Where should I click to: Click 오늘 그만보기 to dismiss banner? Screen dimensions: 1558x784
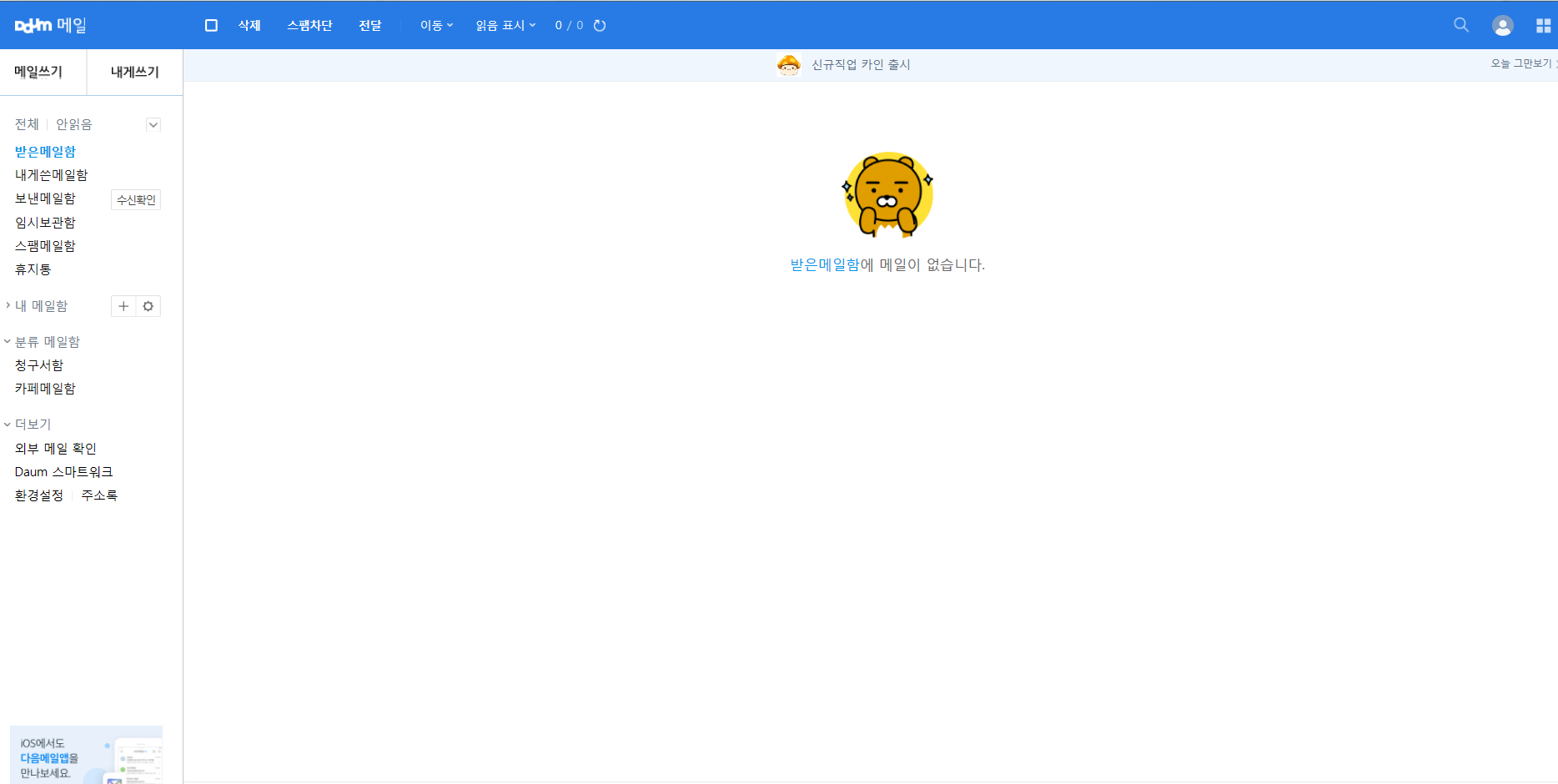1521,63
